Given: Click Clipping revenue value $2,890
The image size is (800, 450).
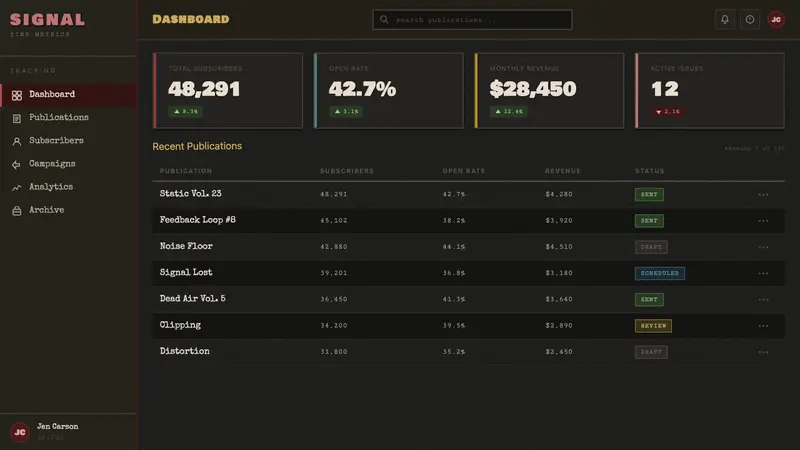Looking at the screenshot, I should [559, 326].
